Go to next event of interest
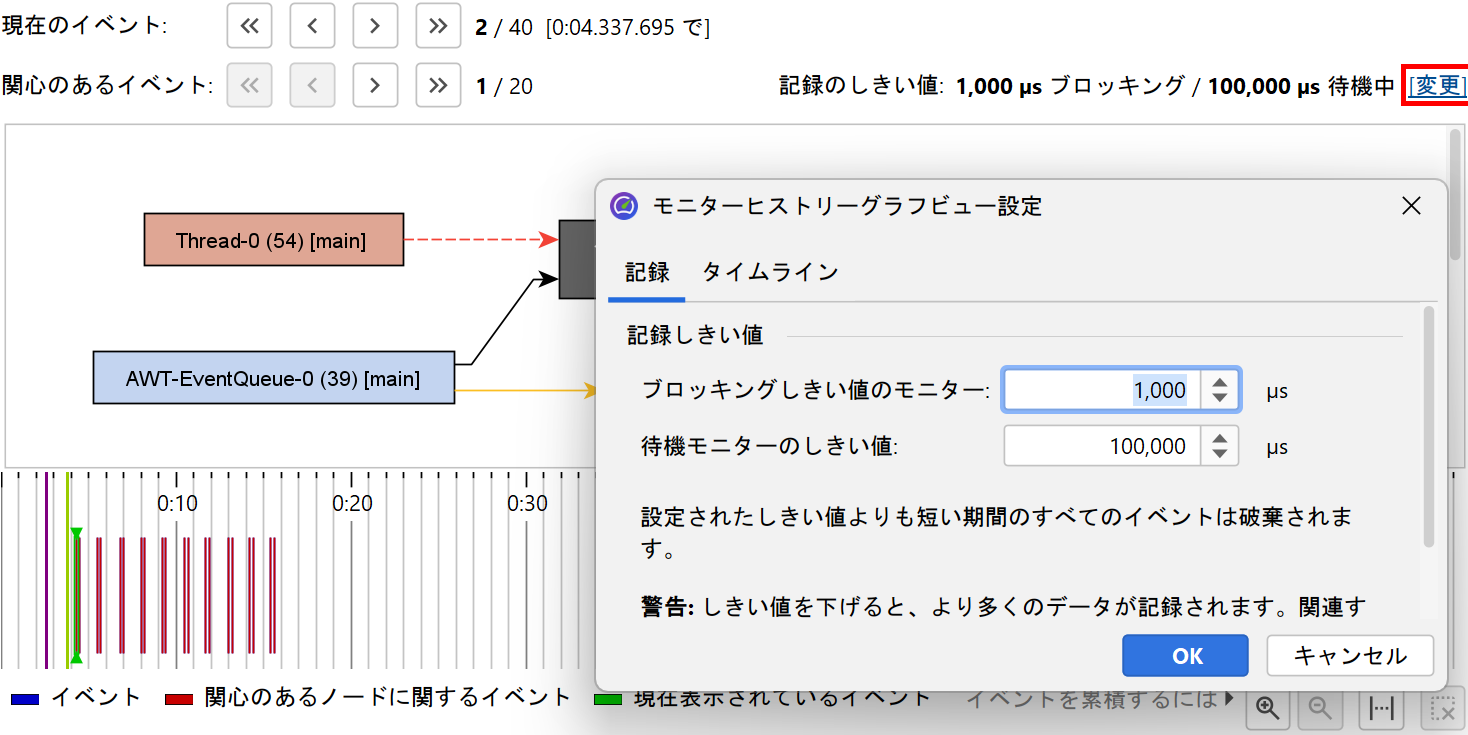1468x735 pixels. pos(375,86)
